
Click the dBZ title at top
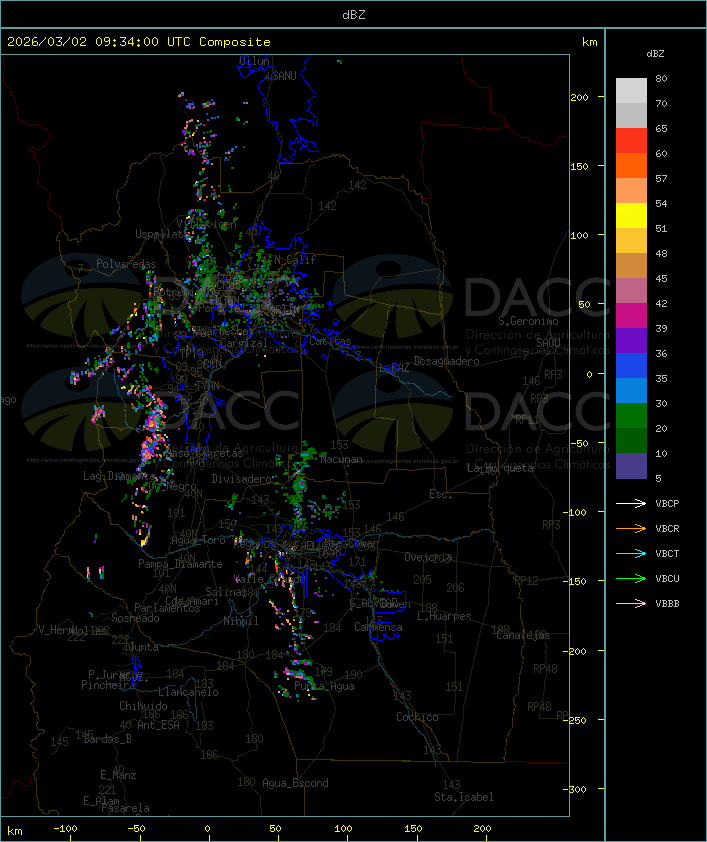354,15
